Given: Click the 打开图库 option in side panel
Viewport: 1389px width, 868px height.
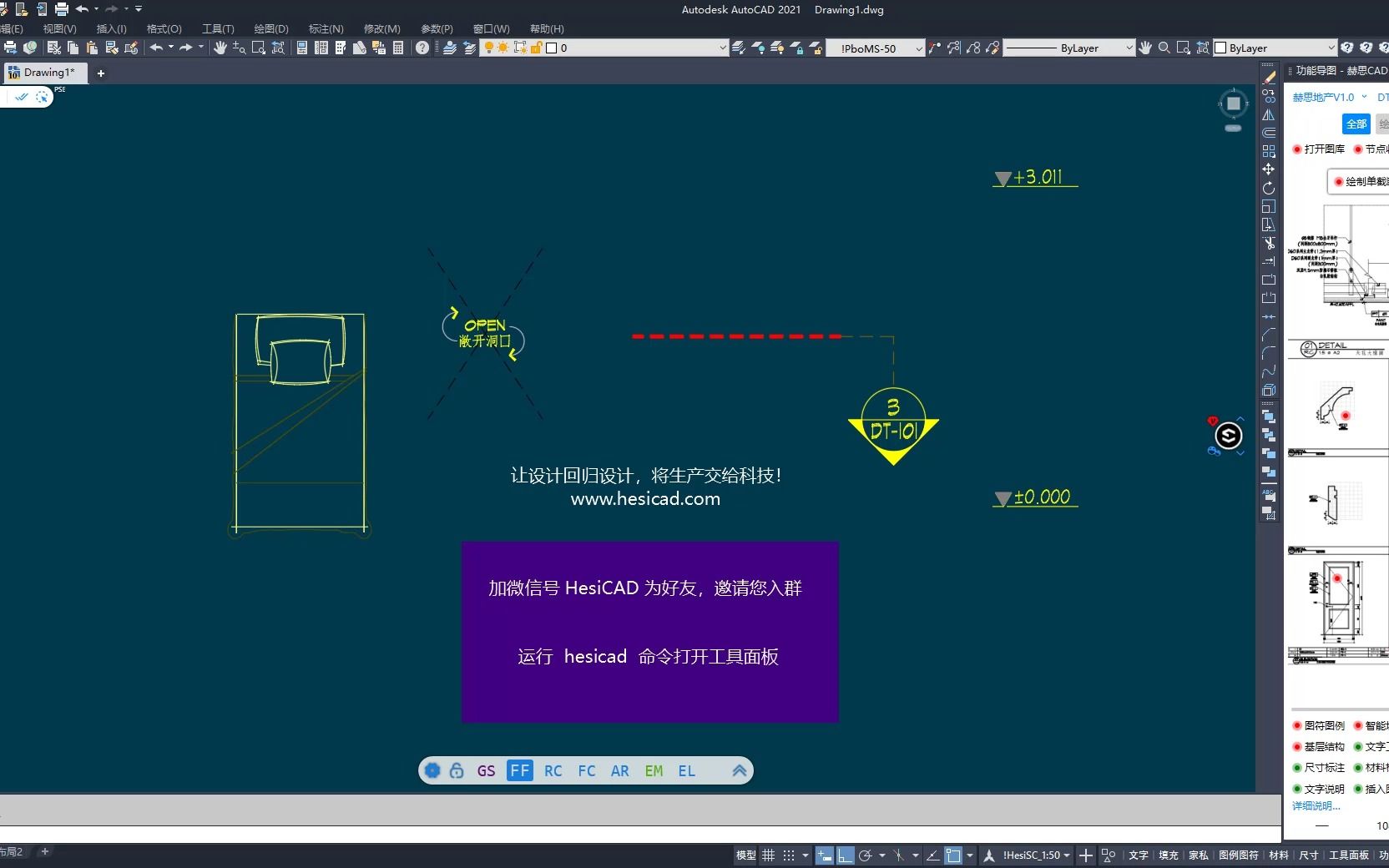Looking at the screenshot, I should pos(1319,149).
